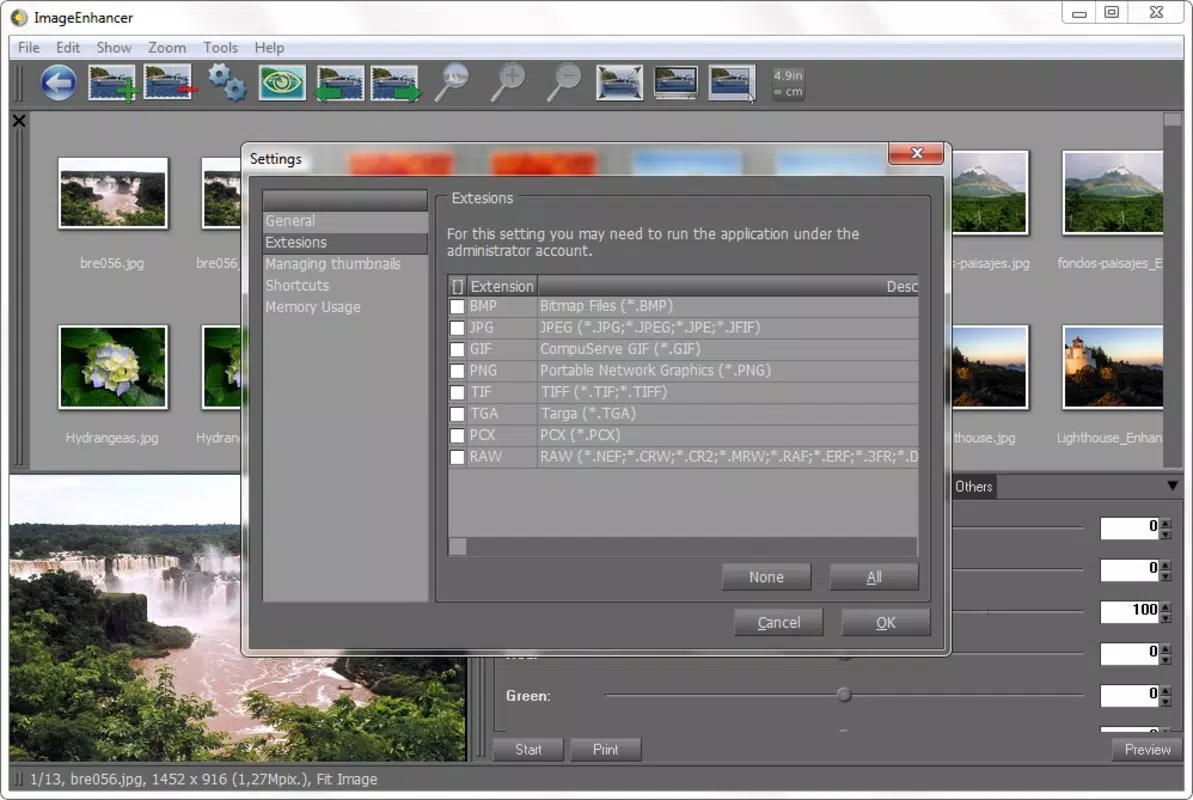Open the Help menu
Screen dimensions: 1193x800
click(x=269, y=47)
